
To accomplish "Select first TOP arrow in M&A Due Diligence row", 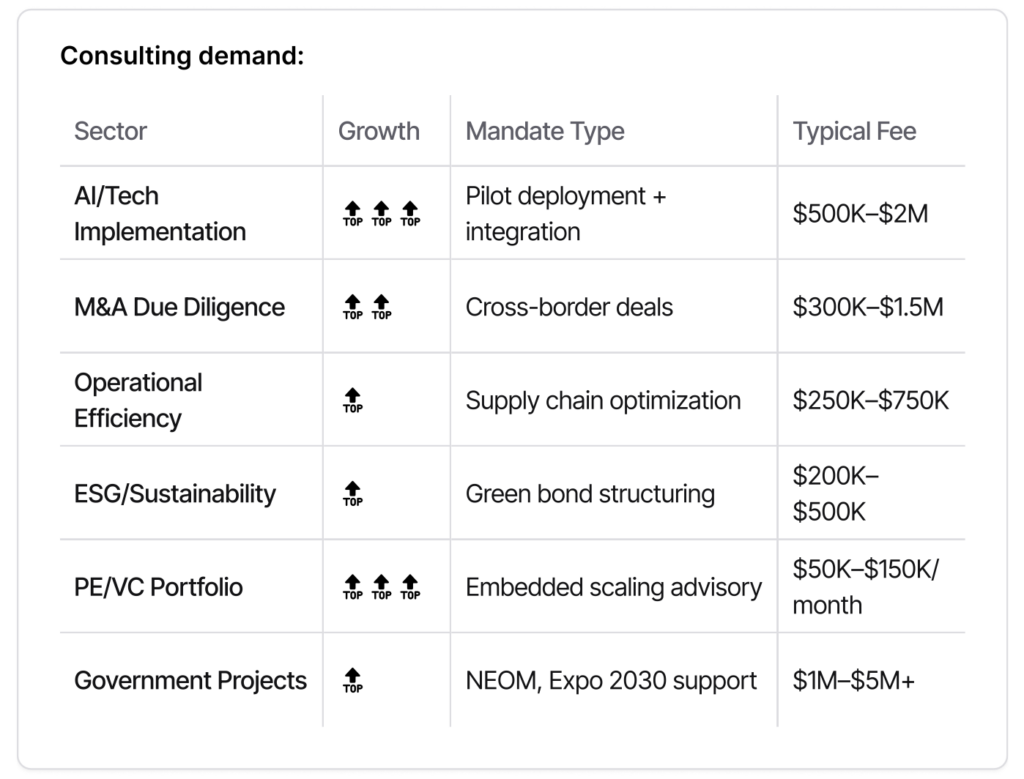I will pyautogui.click(x=352, y=307).
